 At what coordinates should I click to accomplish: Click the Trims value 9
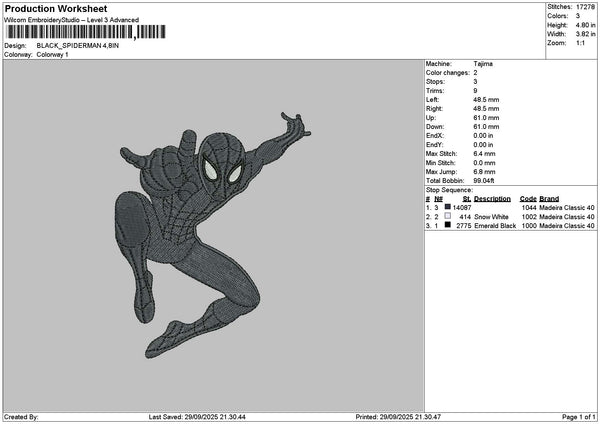click(x=475, y=91)
